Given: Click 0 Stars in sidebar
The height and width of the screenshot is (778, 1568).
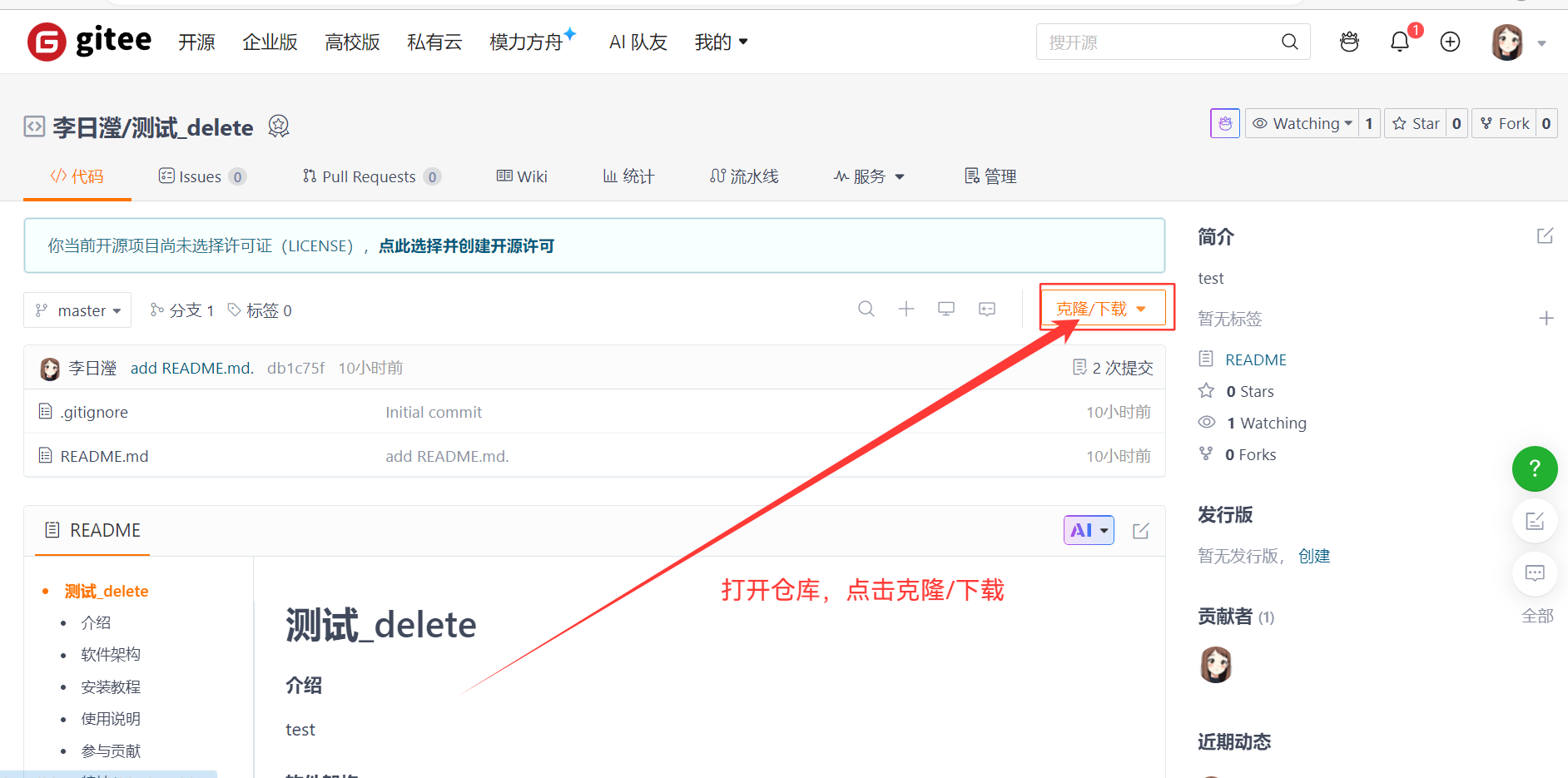Looking at the screenshot, I should [x=1250, y=391].
